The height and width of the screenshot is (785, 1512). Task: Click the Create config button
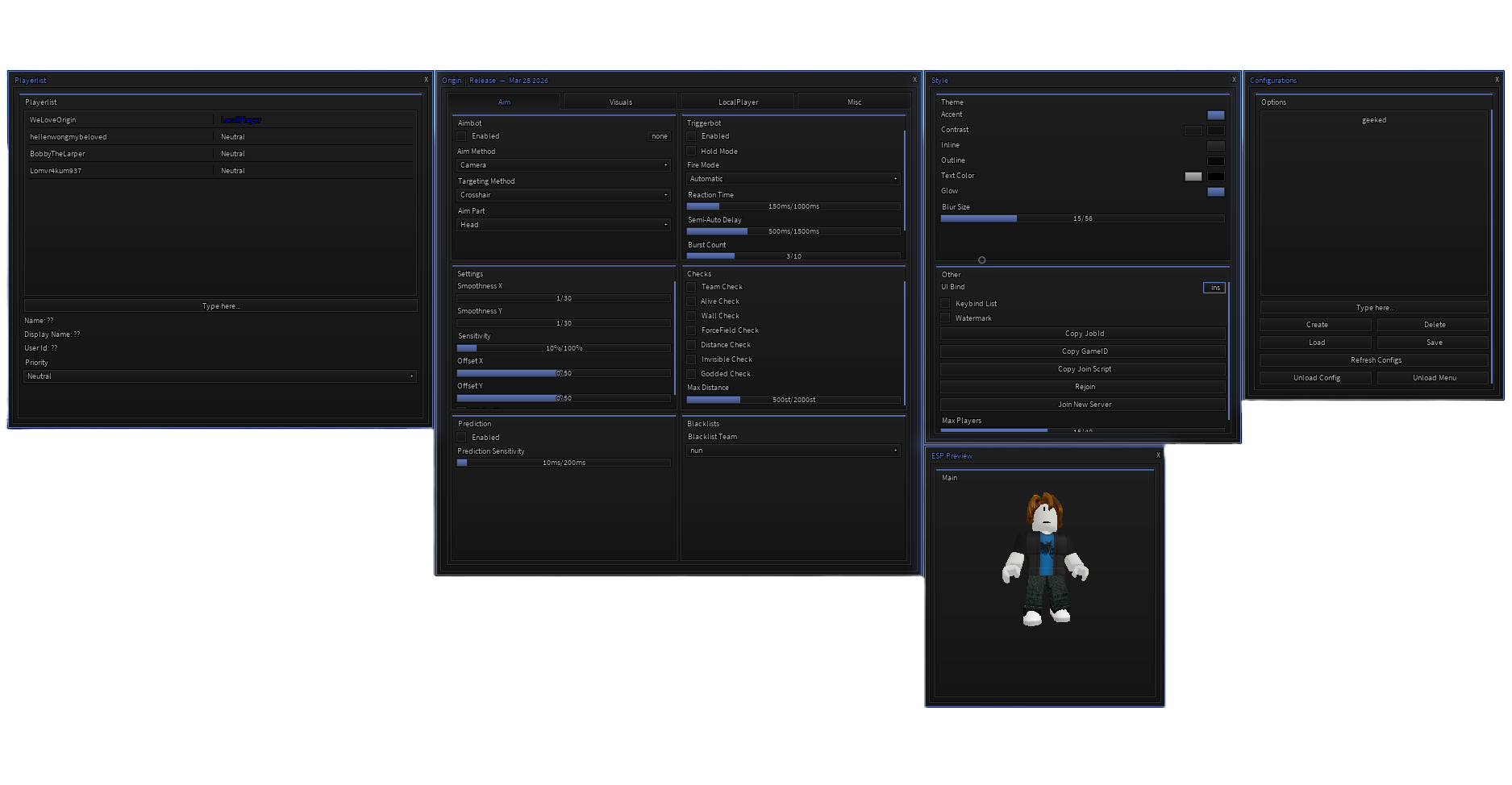point(1316,325)
